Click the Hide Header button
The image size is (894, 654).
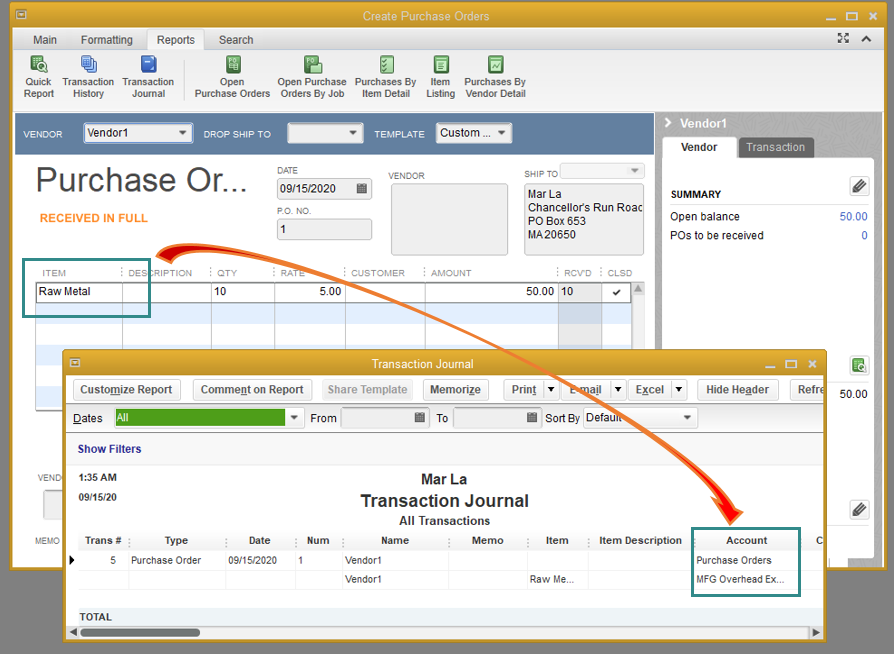737,389
